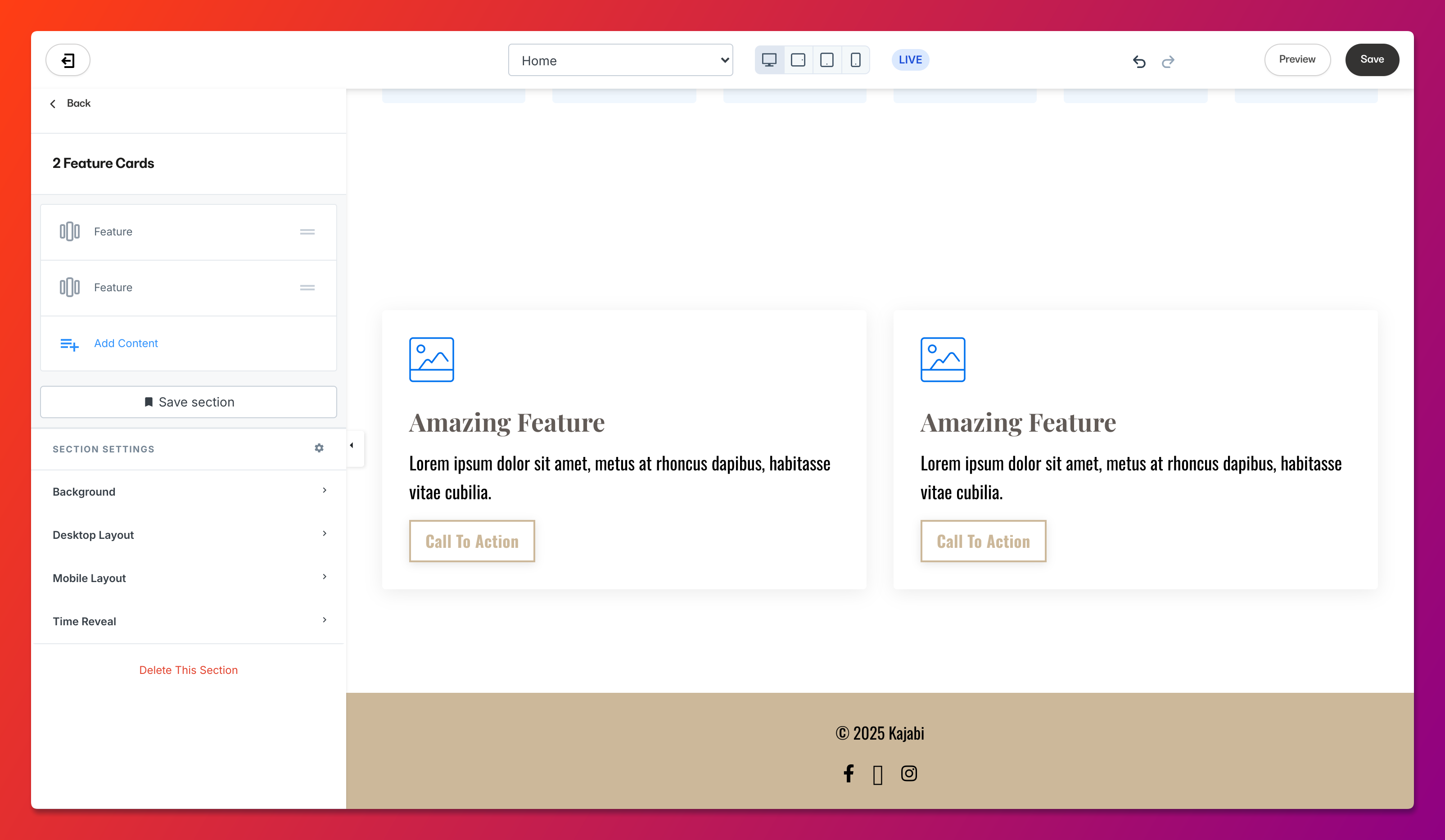Click right card Call To Action button
The image size is (1445, 840).
point(984,541)
